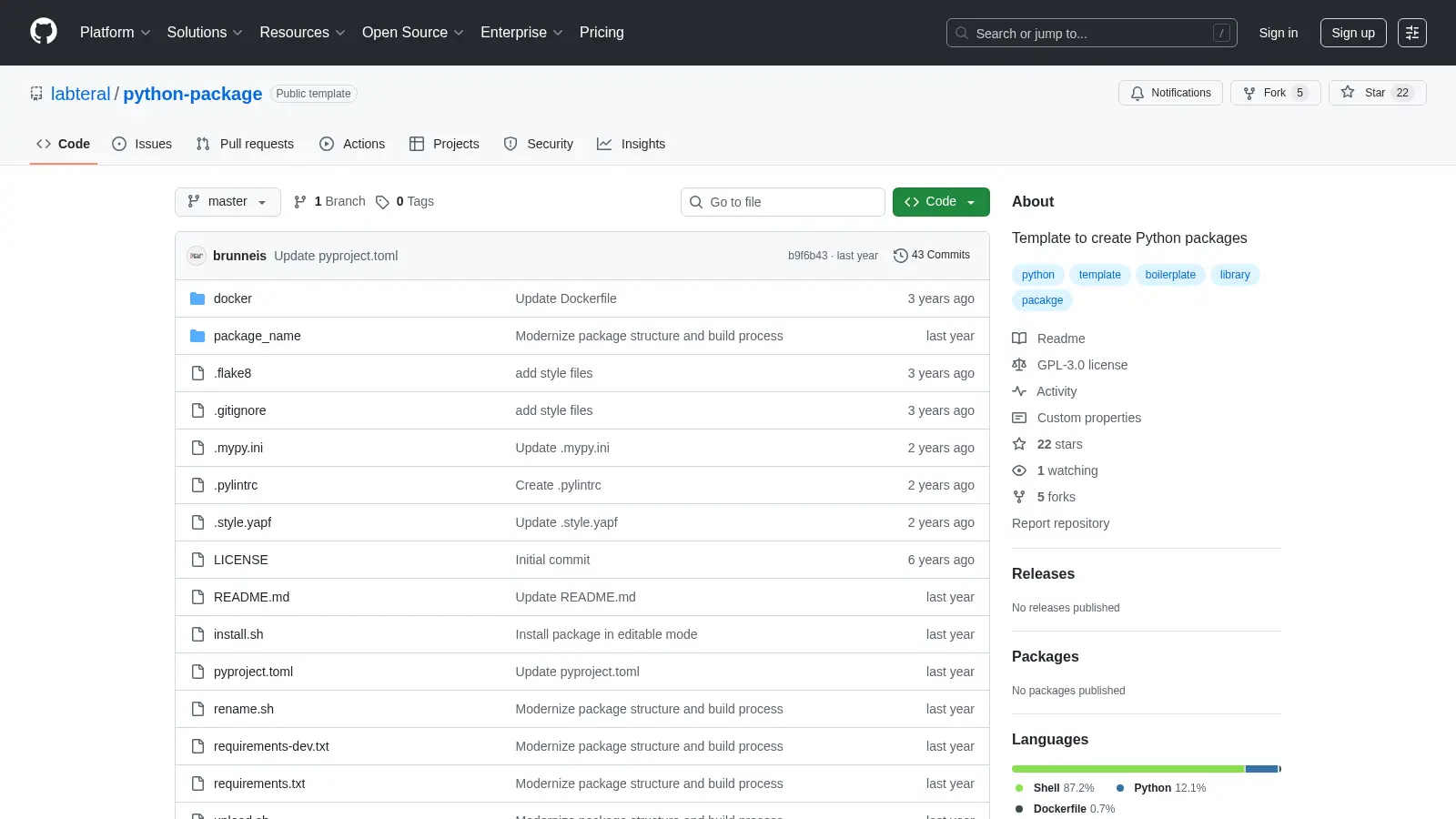The width and height of the screenshot is (1456, 819).
Task: Click the green Shell segment of language bar
Action: click(1127, 769)
